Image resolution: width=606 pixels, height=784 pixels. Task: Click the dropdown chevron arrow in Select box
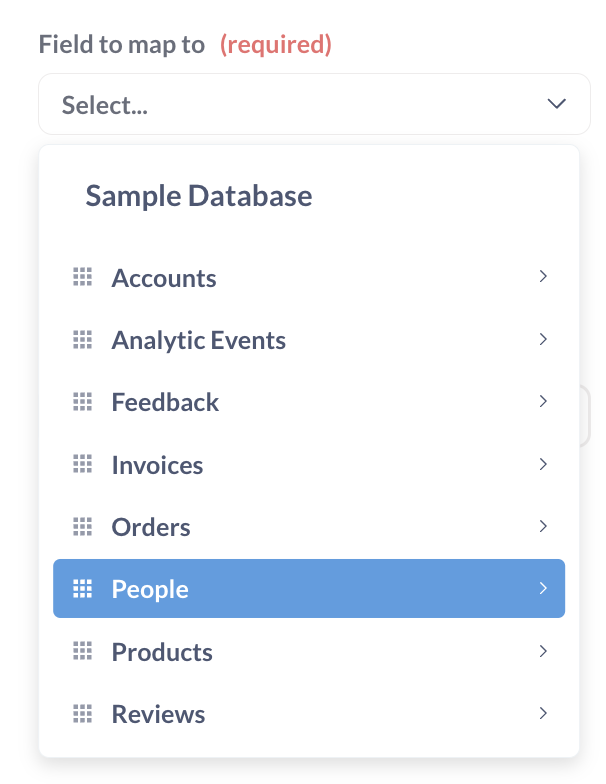556,104
